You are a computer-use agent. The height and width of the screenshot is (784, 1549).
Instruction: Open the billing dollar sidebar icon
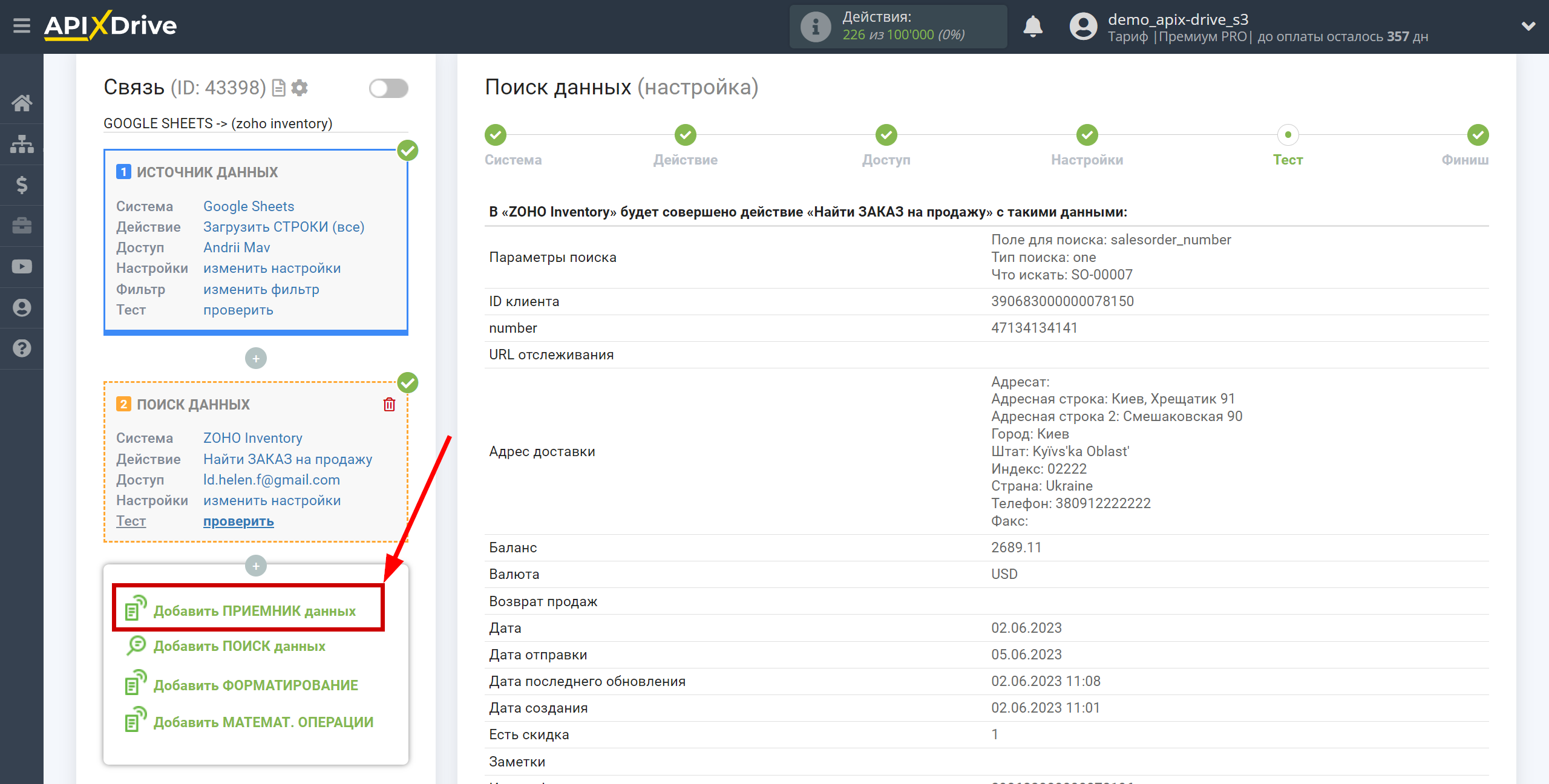pos(22,185)
